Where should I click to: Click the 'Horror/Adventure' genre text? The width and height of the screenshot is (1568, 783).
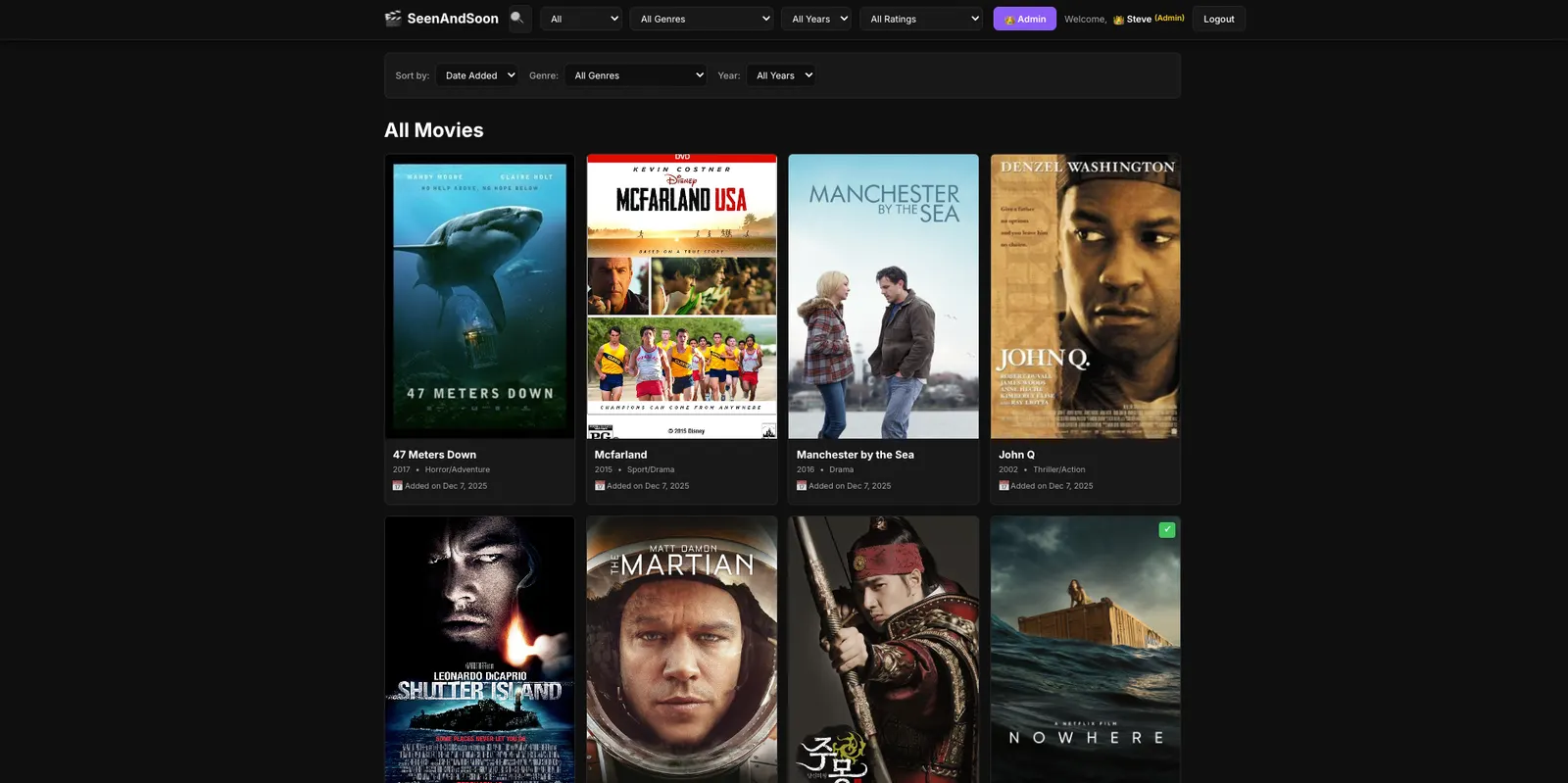click(458, 469)
